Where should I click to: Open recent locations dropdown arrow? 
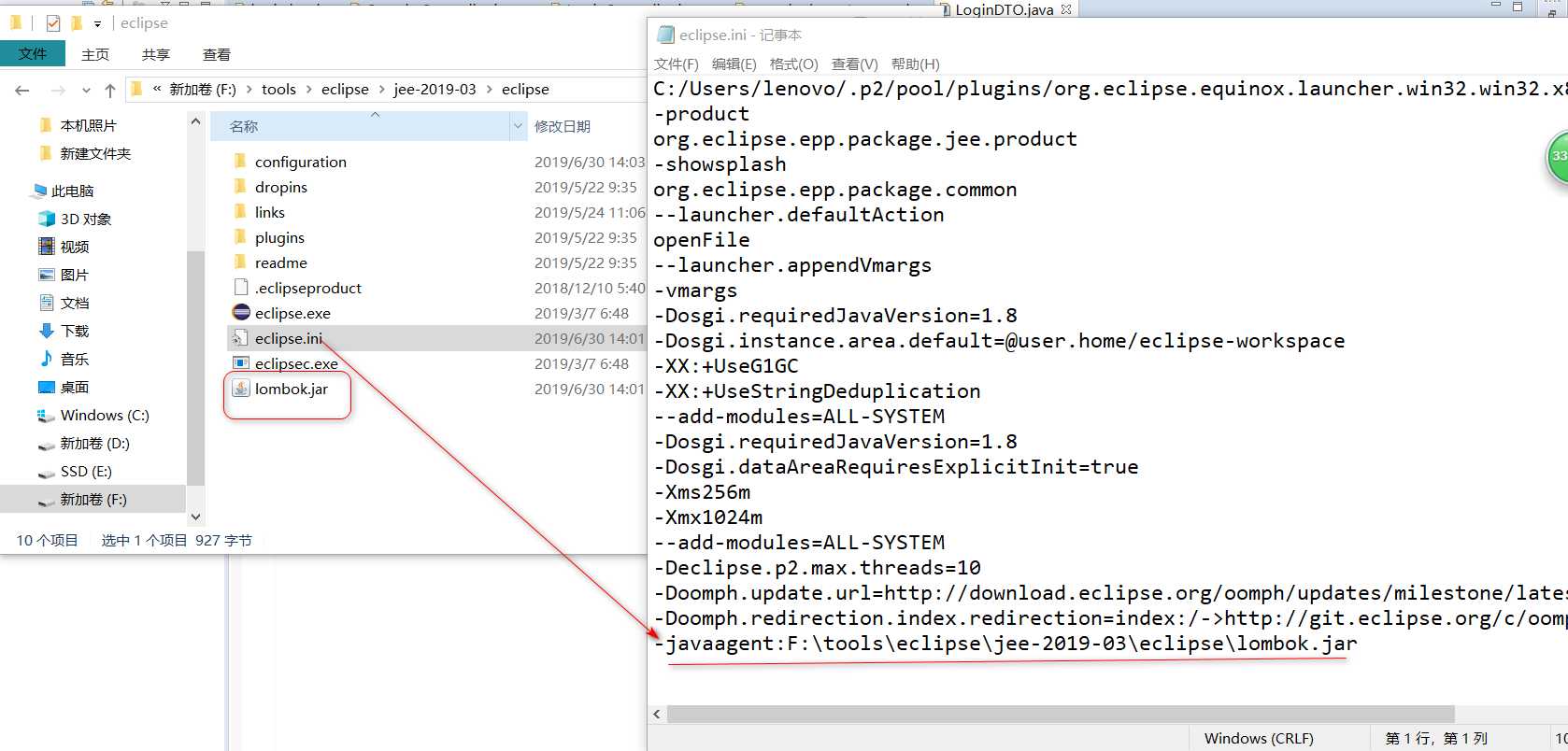click(x=86, y=91)
